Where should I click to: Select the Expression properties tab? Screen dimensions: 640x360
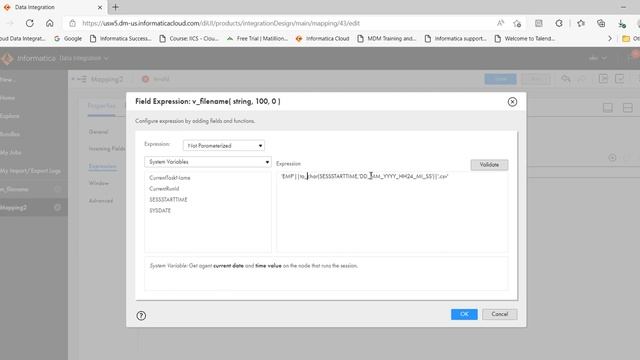click(102, 167)
